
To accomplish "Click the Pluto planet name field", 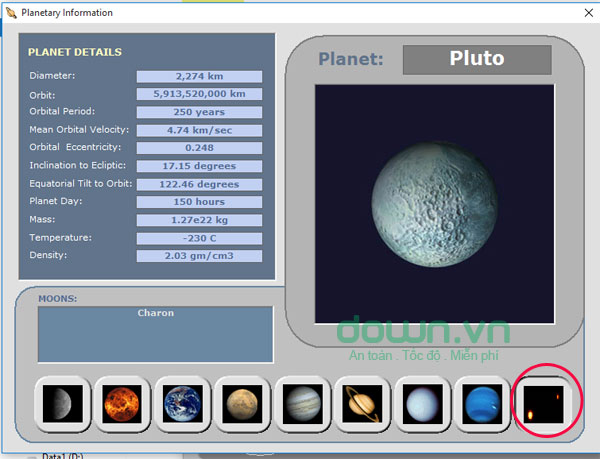I will pos(477,59).
